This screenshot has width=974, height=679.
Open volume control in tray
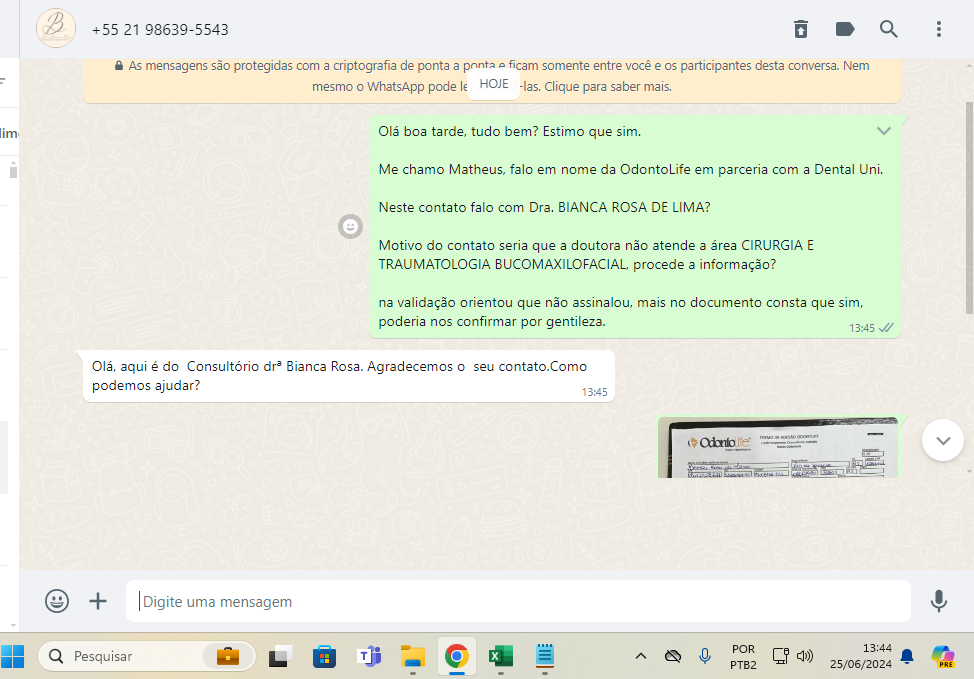tap(805, 656)
